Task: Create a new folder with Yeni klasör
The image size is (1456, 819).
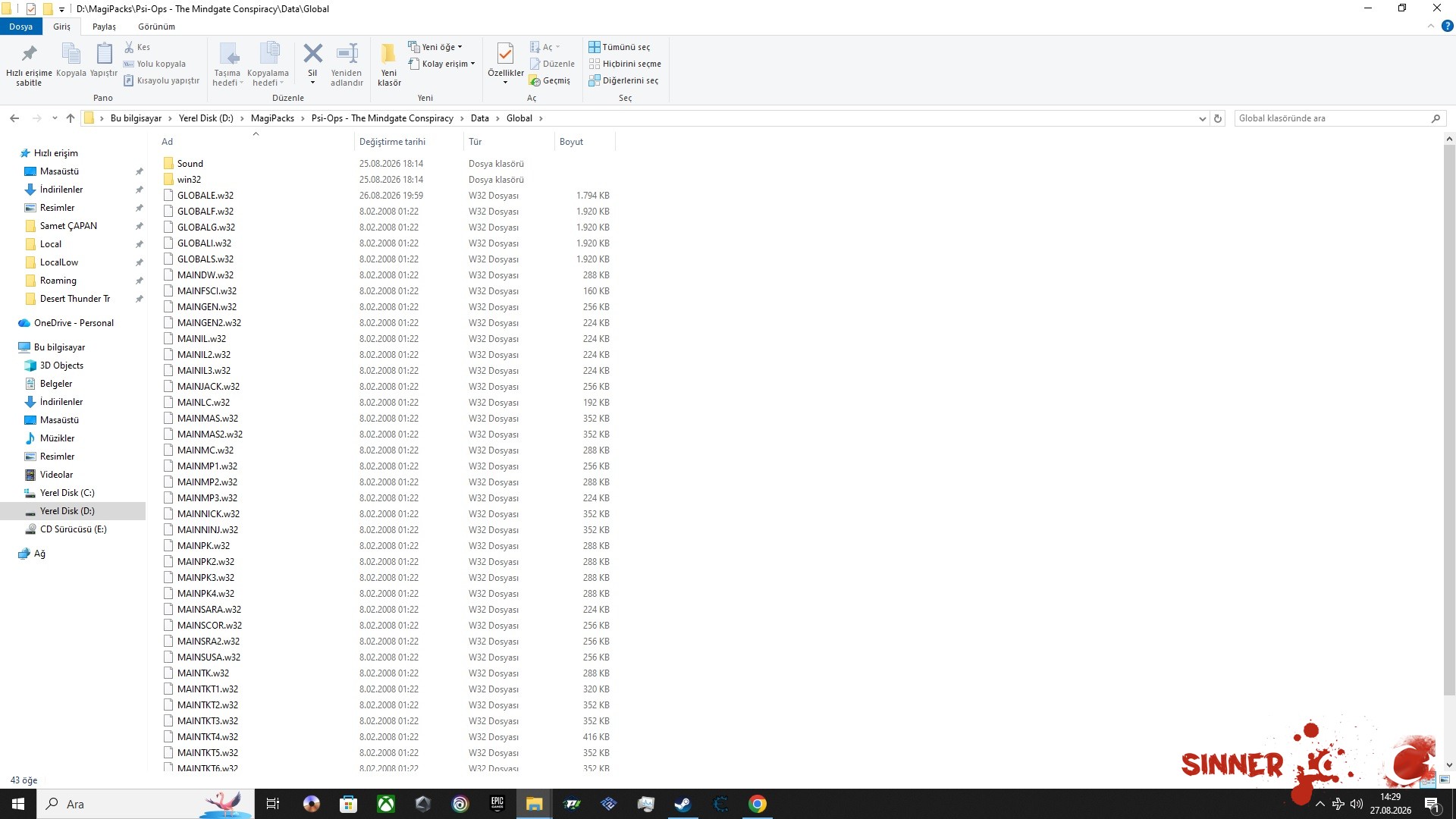Action: click(389, 64)
